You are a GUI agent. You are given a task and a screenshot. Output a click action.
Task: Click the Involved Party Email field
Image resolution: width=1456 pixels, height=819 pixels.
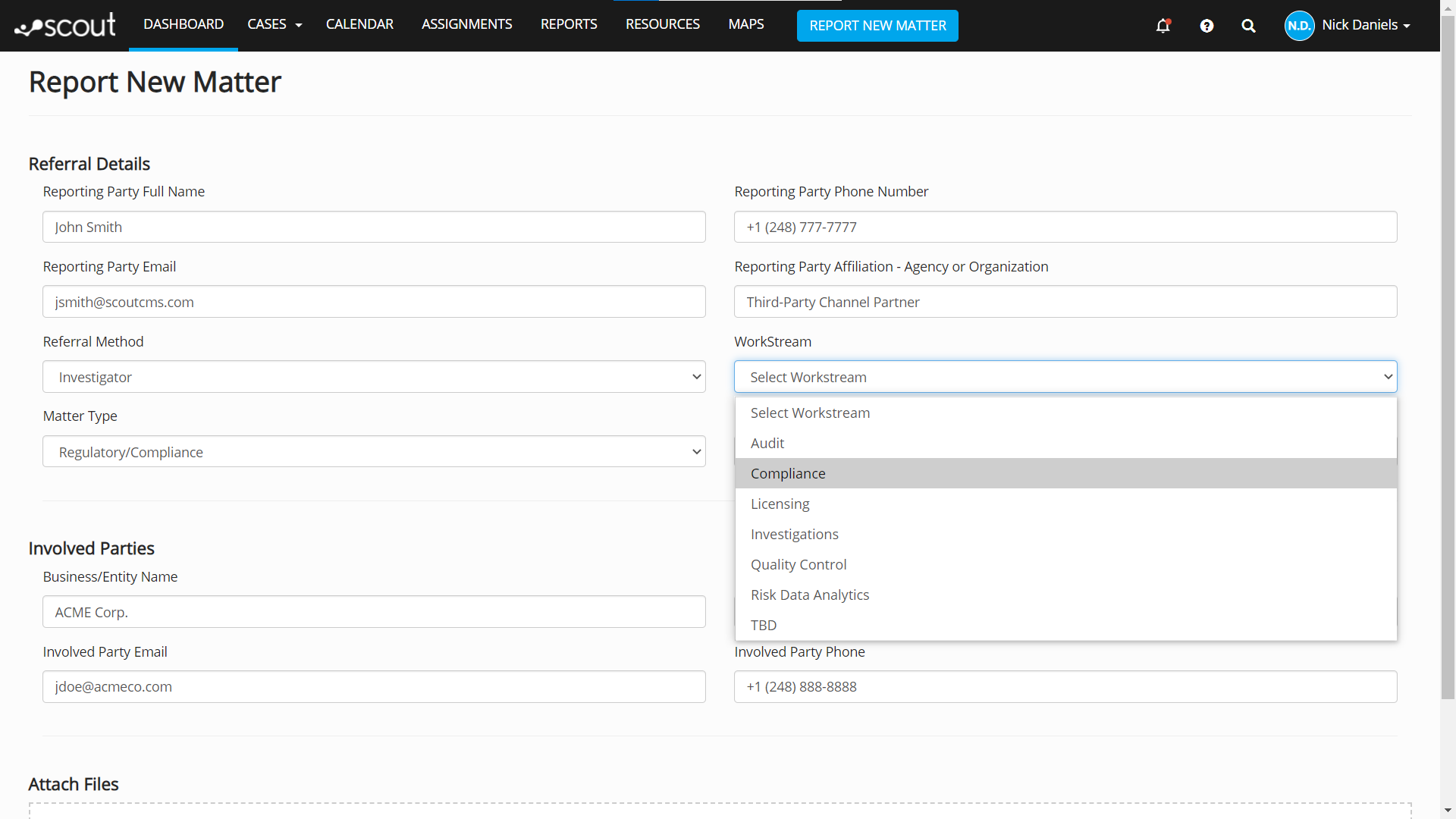tap(374, 686)
